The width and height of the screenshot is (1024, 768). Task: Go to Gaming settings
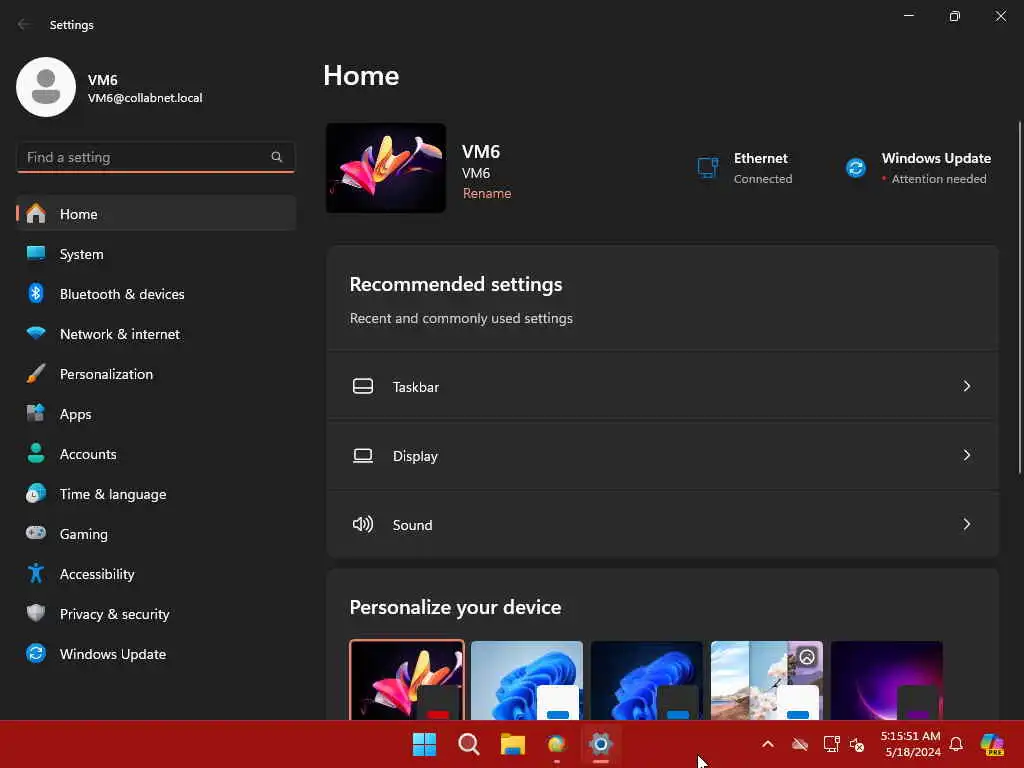pos(156,534)
